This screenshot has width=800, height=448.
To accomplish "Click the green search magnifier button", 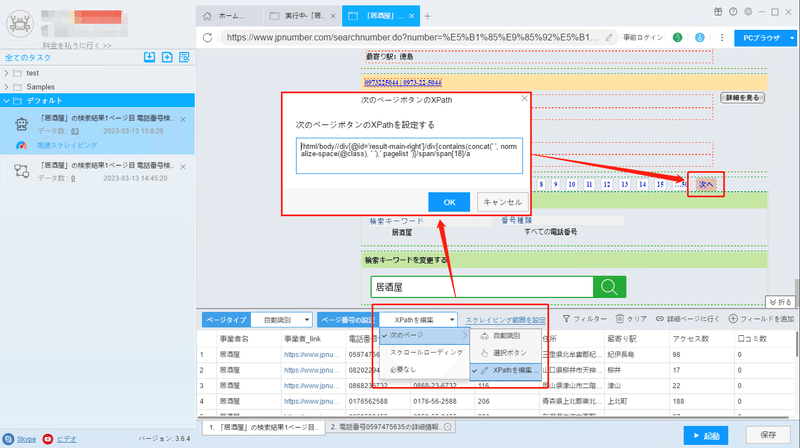I will coord(609,287).
